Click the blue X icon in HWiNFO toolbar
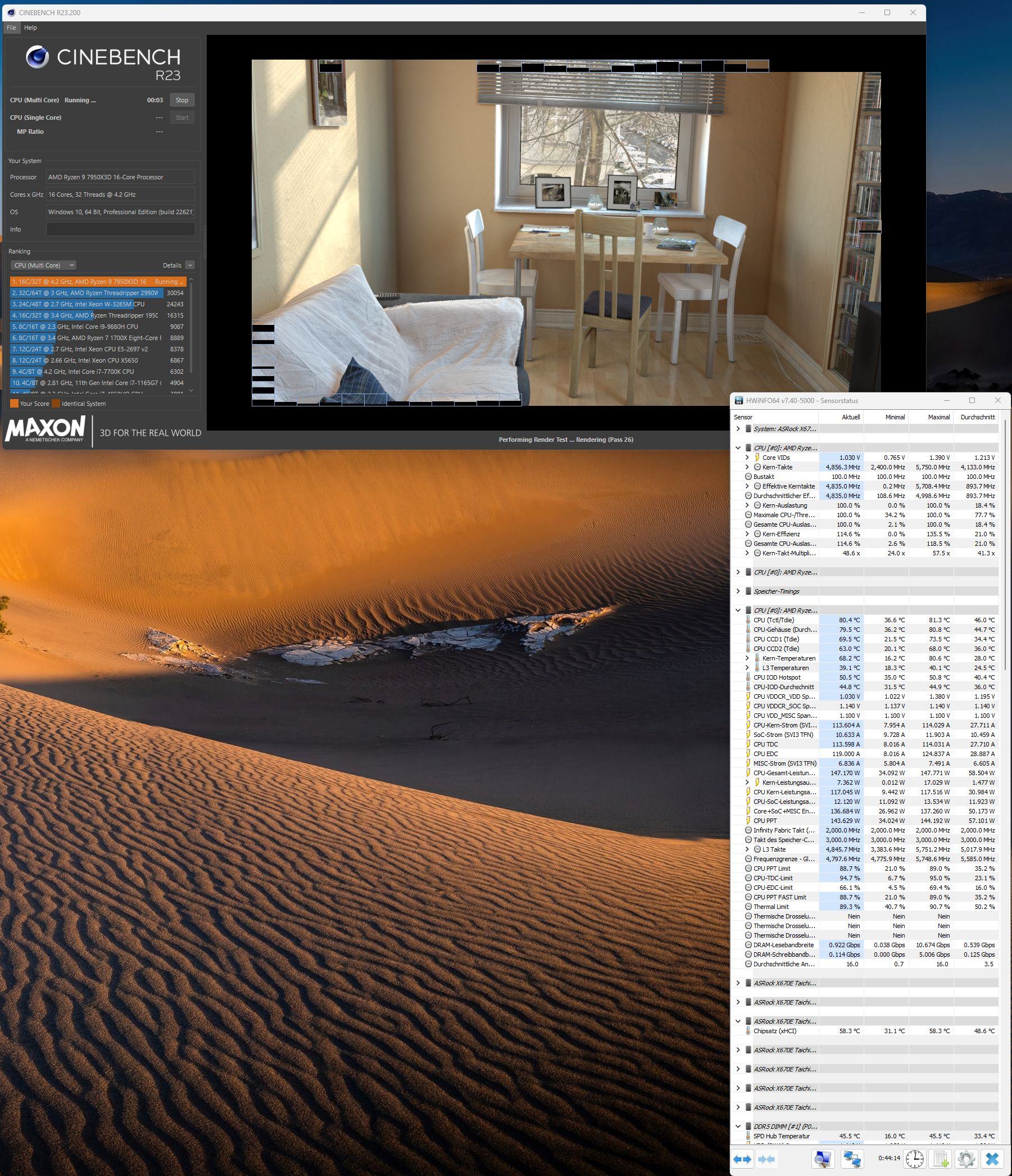Screen dimensions: 1012x1176 [992, 1159]
